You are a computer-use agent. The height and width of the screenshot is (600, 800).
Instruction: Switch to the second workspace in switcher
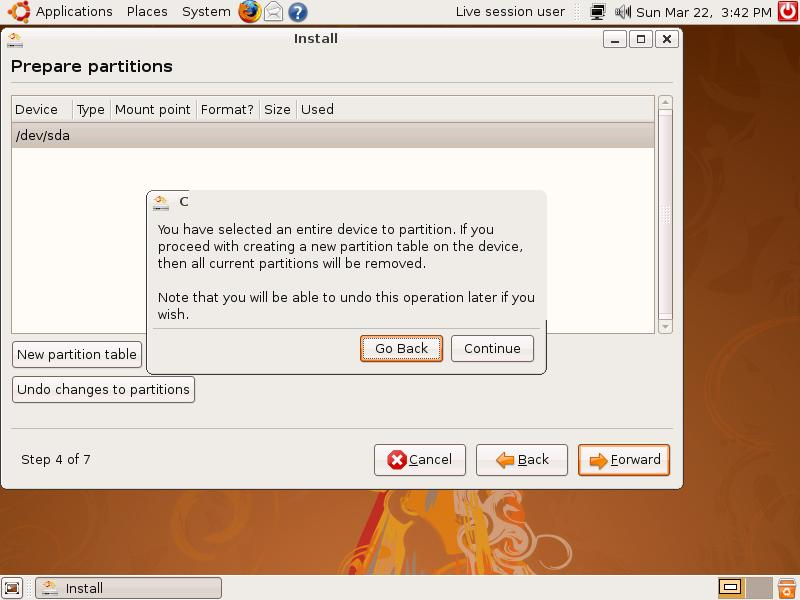tap(759, 588)
